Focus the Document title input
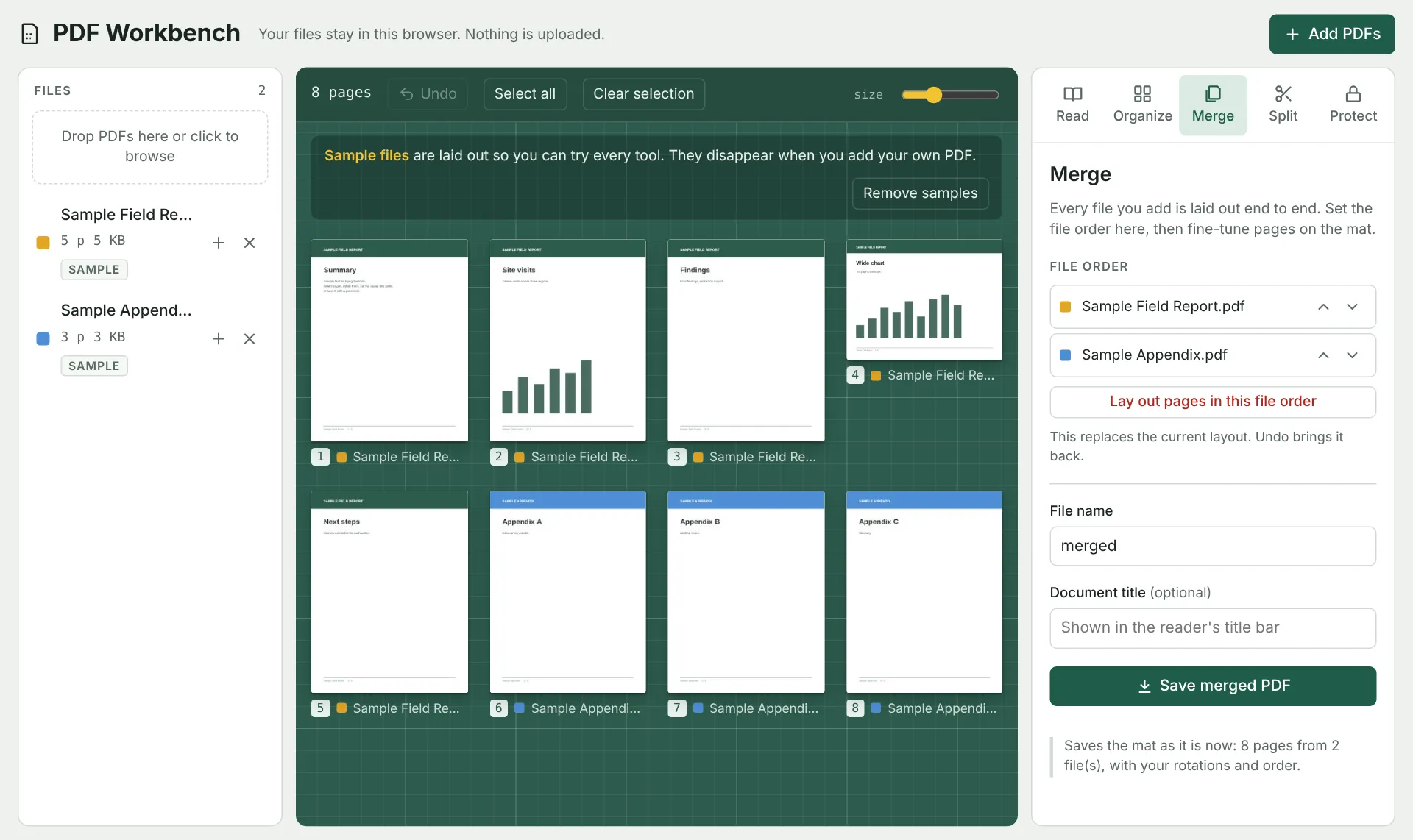Viewport: 1413px width, 840px height. [x=1213, y=628]
